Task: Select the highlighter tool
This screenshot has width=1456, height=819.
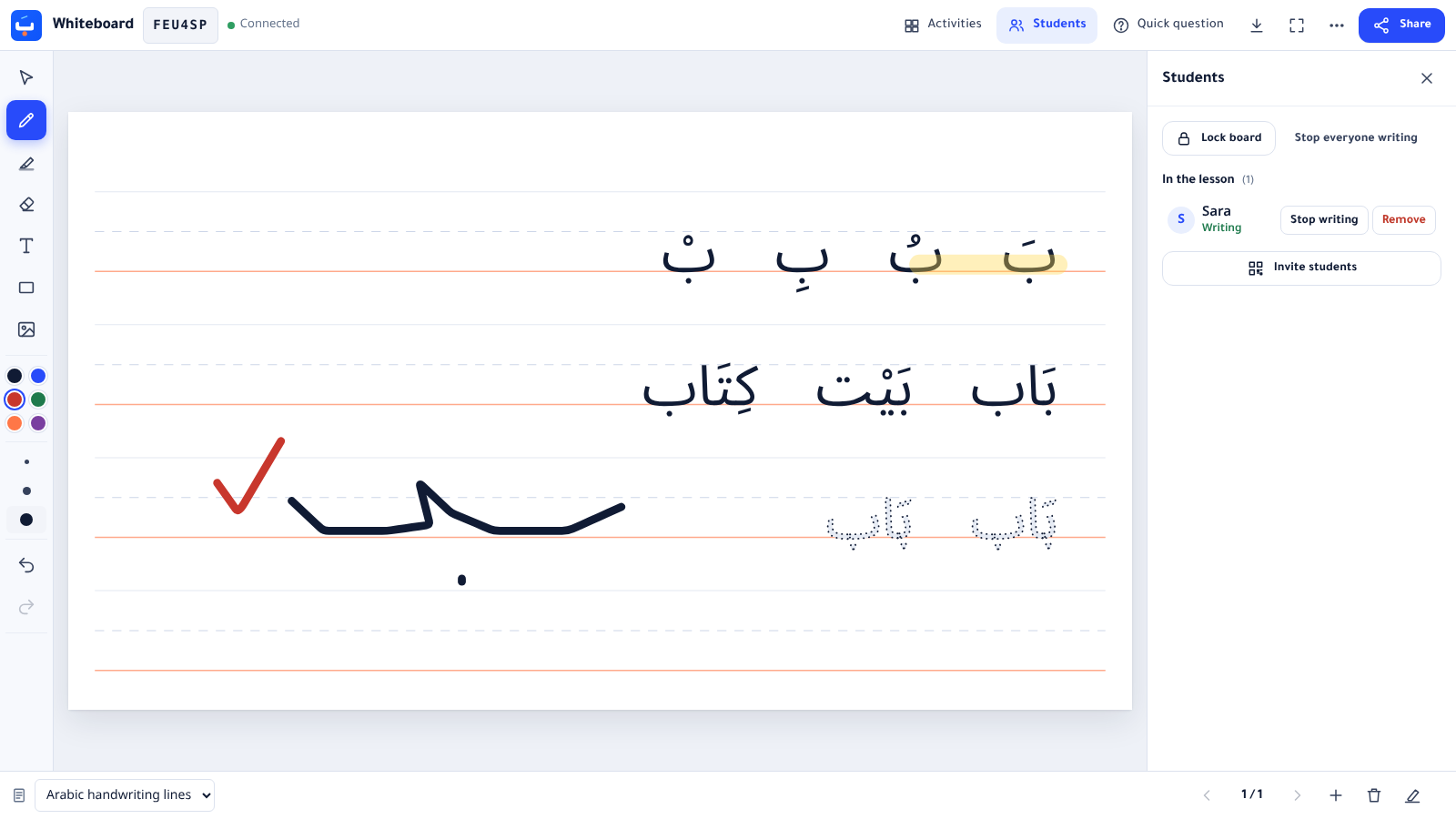Action: (x=26, y=164)
